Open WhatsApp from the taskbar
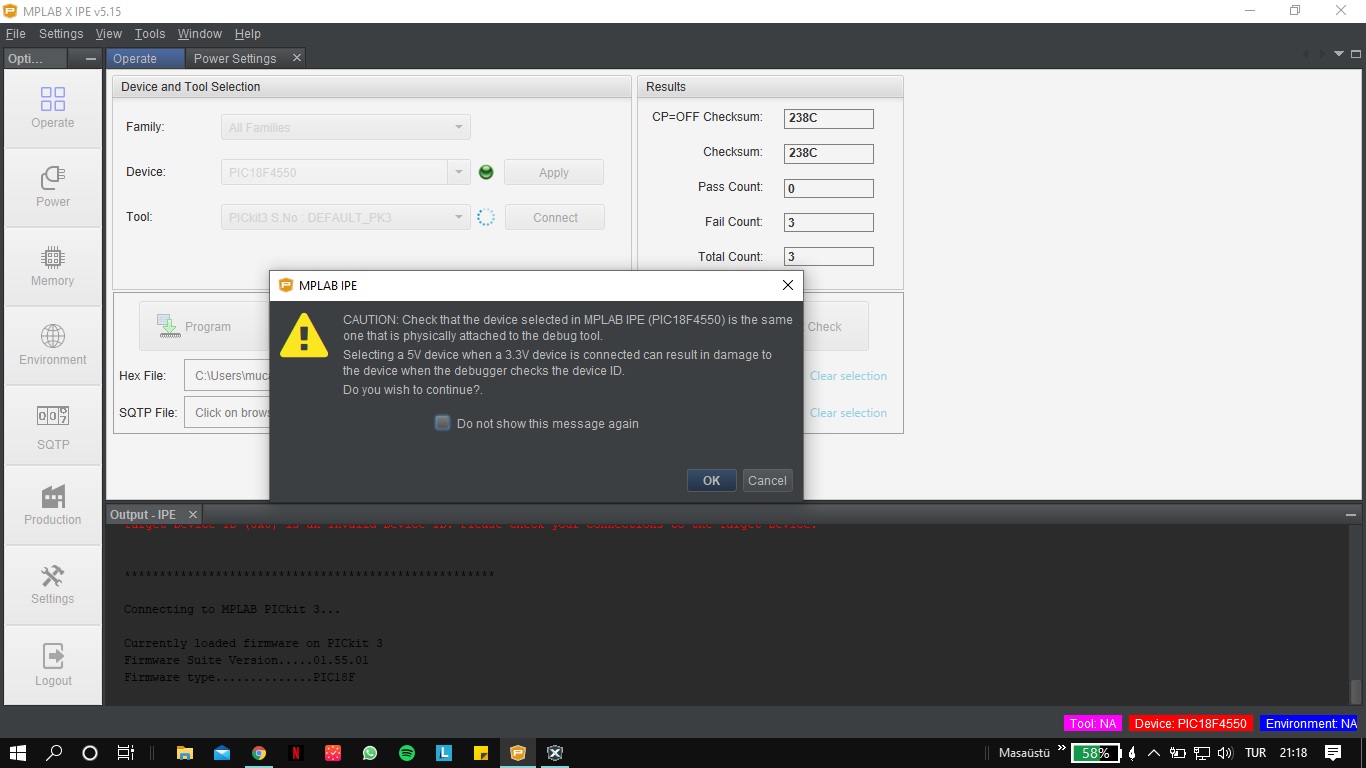The image size is (1366, 768). pyautogui.click(x=370, y=753)
